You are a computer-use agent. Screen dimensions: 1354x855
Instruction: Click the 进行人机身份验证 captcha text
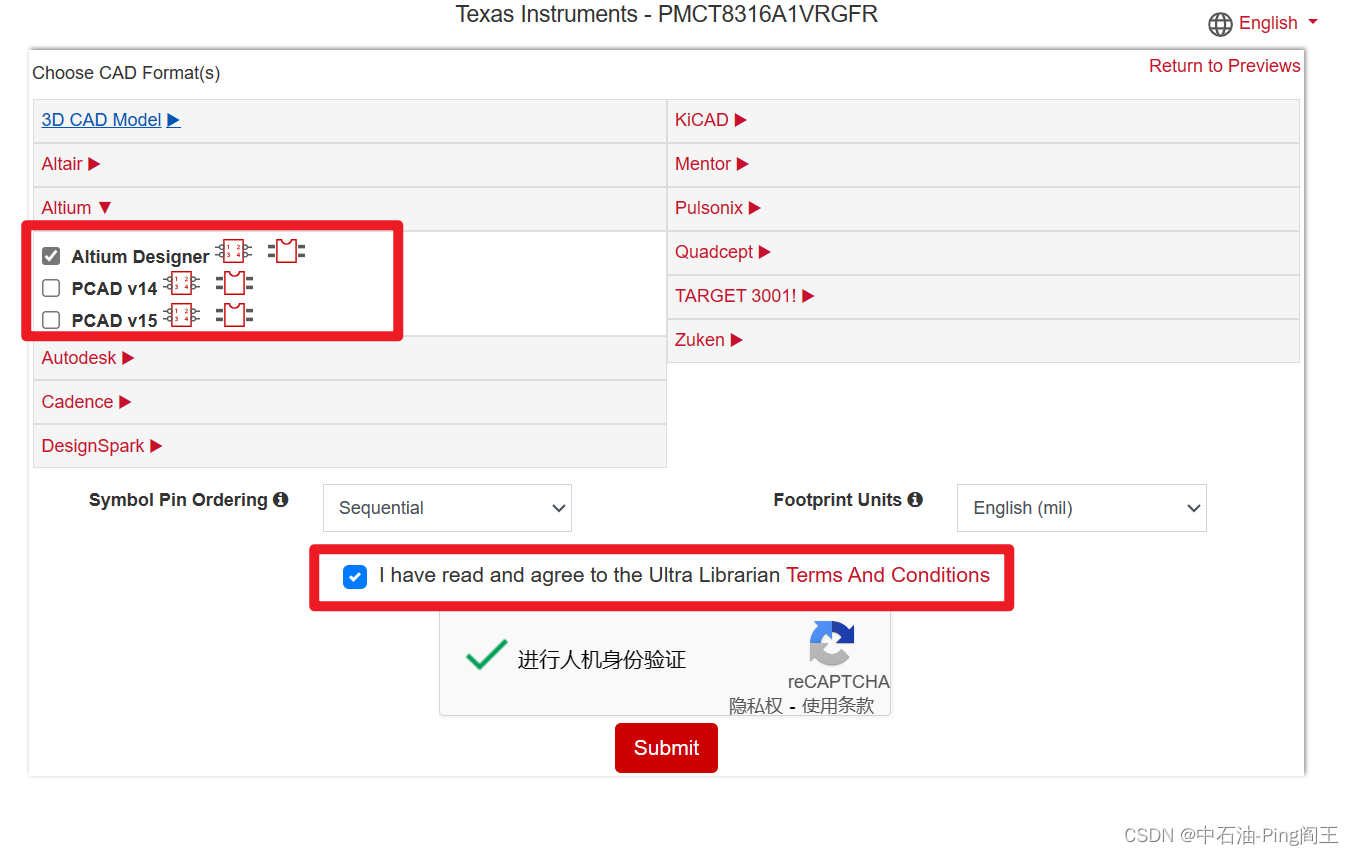[602, 660]
